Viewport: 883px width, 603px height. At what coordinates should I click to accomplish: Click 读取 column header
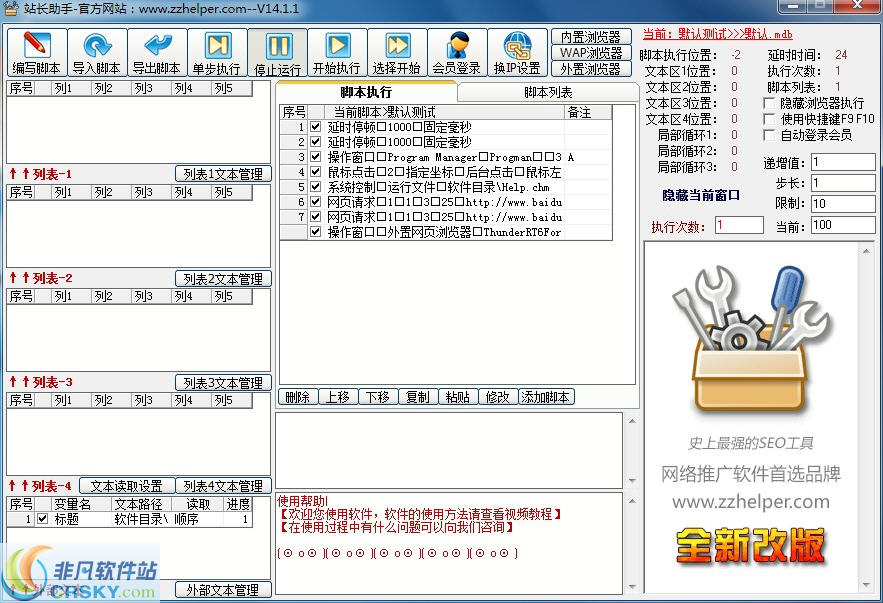[x=198, y=504]
